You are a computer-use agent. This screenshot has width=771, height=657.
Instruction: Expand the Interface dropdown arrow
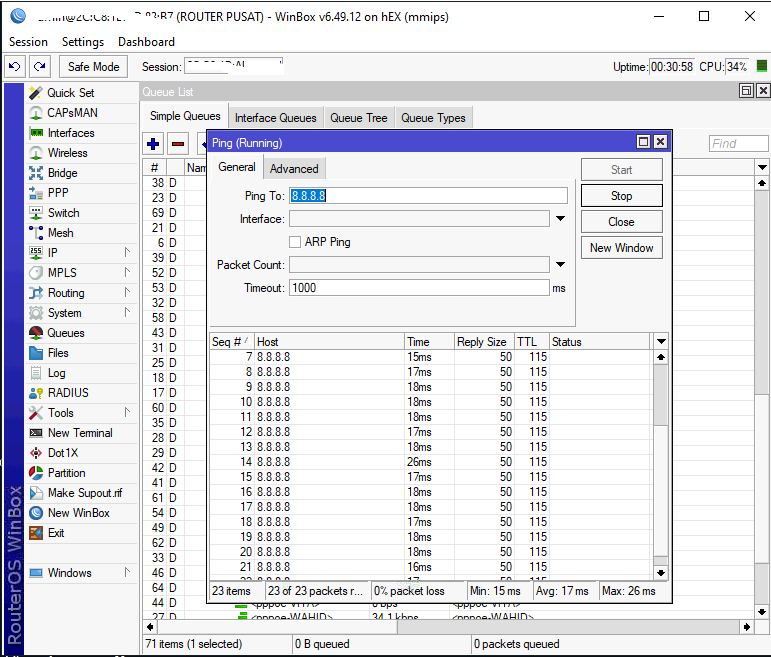pos(561,218)
